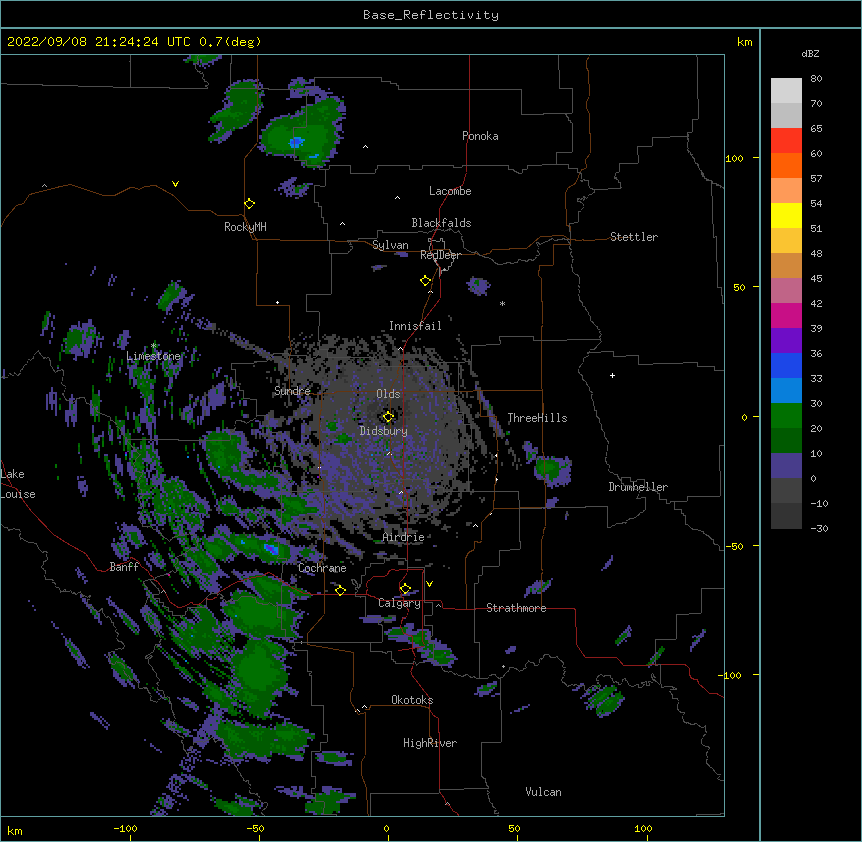Click the Airdrie city label
Screen dimensions: 862x842
[x=403, y=537]
